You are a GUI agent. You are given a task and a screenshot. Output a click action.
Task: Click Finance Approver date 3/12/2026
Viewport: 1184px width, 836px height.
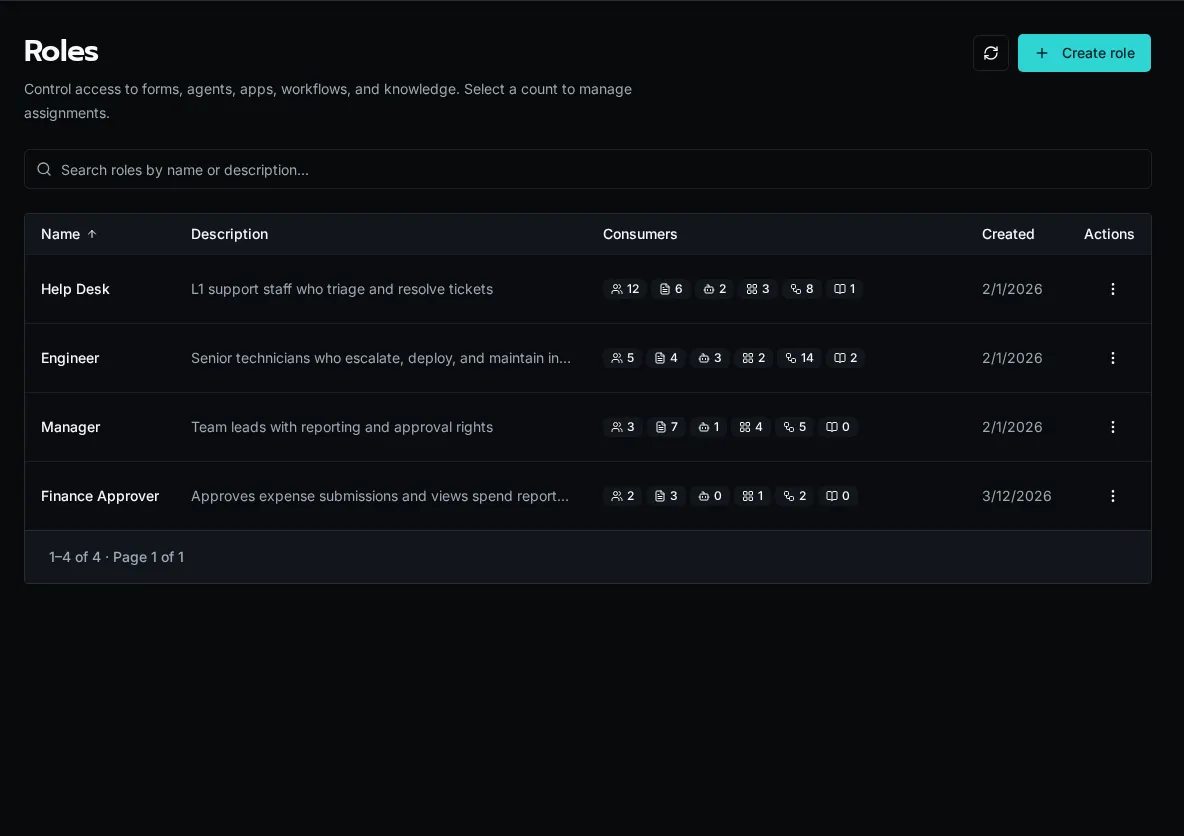point(1016,496)
